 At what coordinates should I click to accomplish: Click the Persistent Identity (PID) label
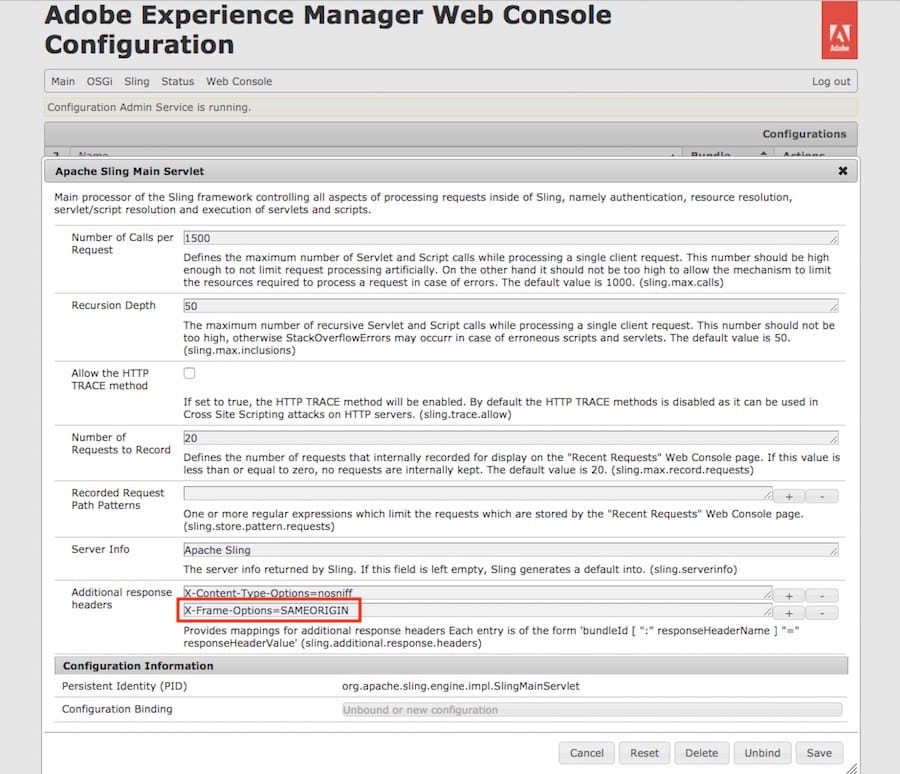point(125,686)
